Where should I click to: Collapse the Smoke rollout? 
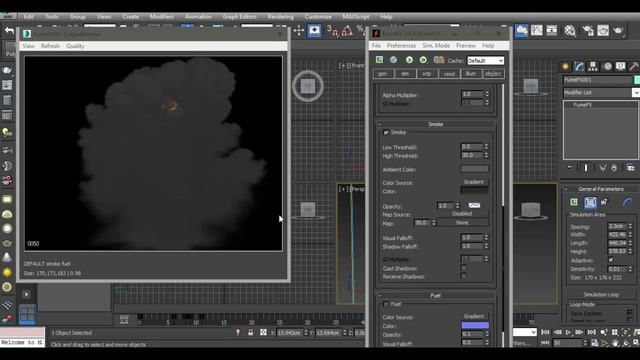(x=435, y=124)
